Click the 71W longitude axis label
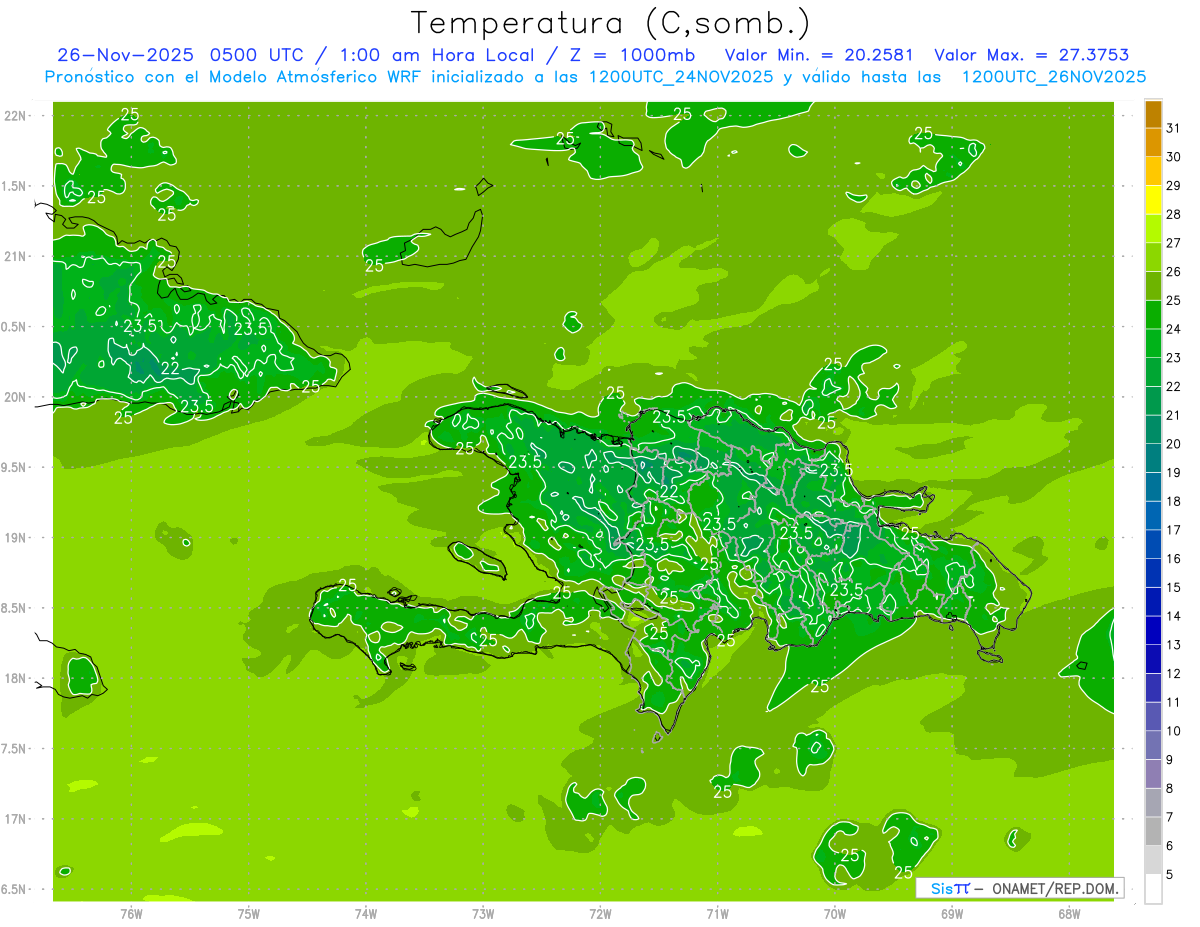 pyautogui.click(x=717, y=913)
